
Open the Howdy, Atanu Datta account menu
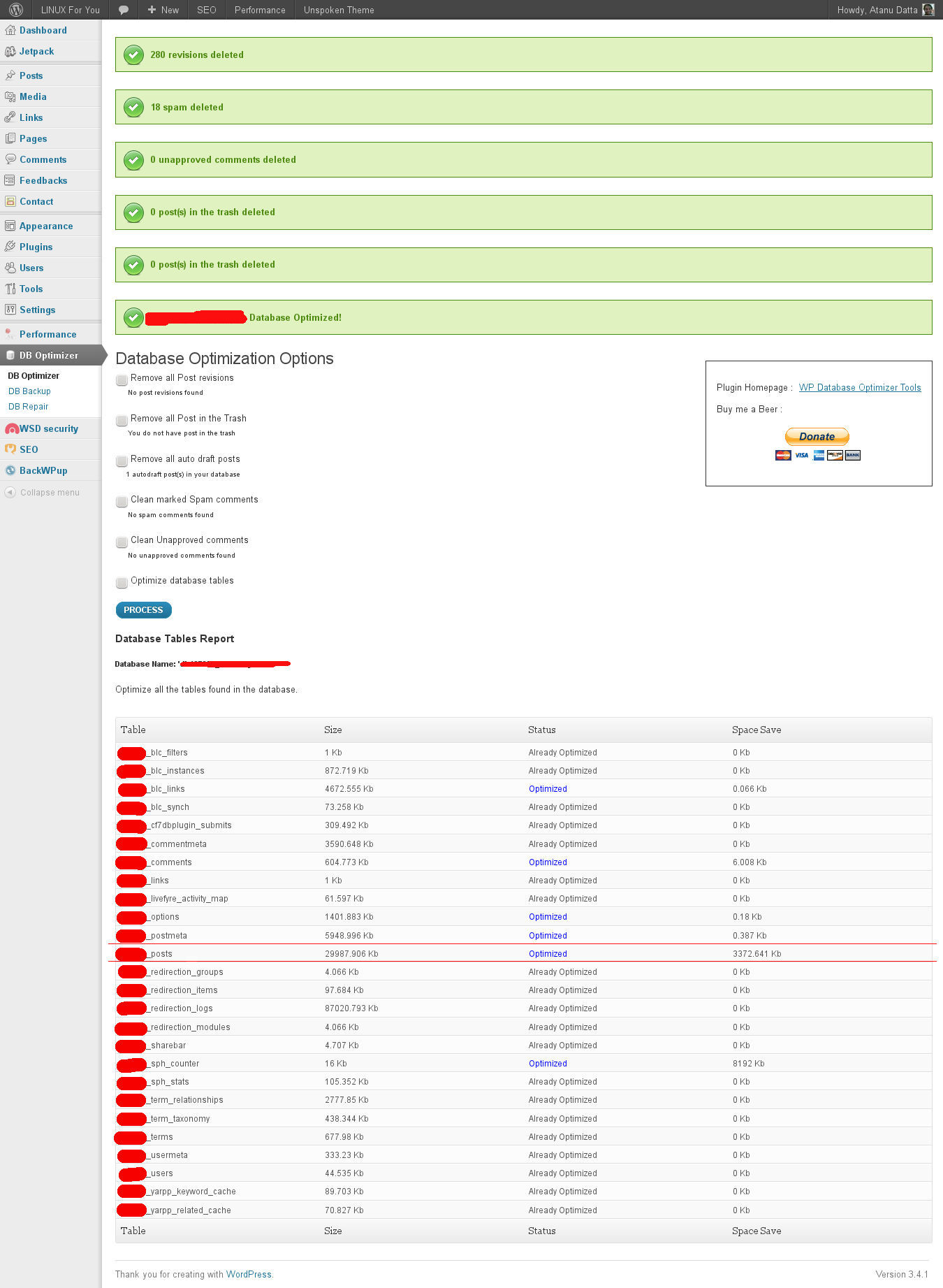tap(885, 10)
